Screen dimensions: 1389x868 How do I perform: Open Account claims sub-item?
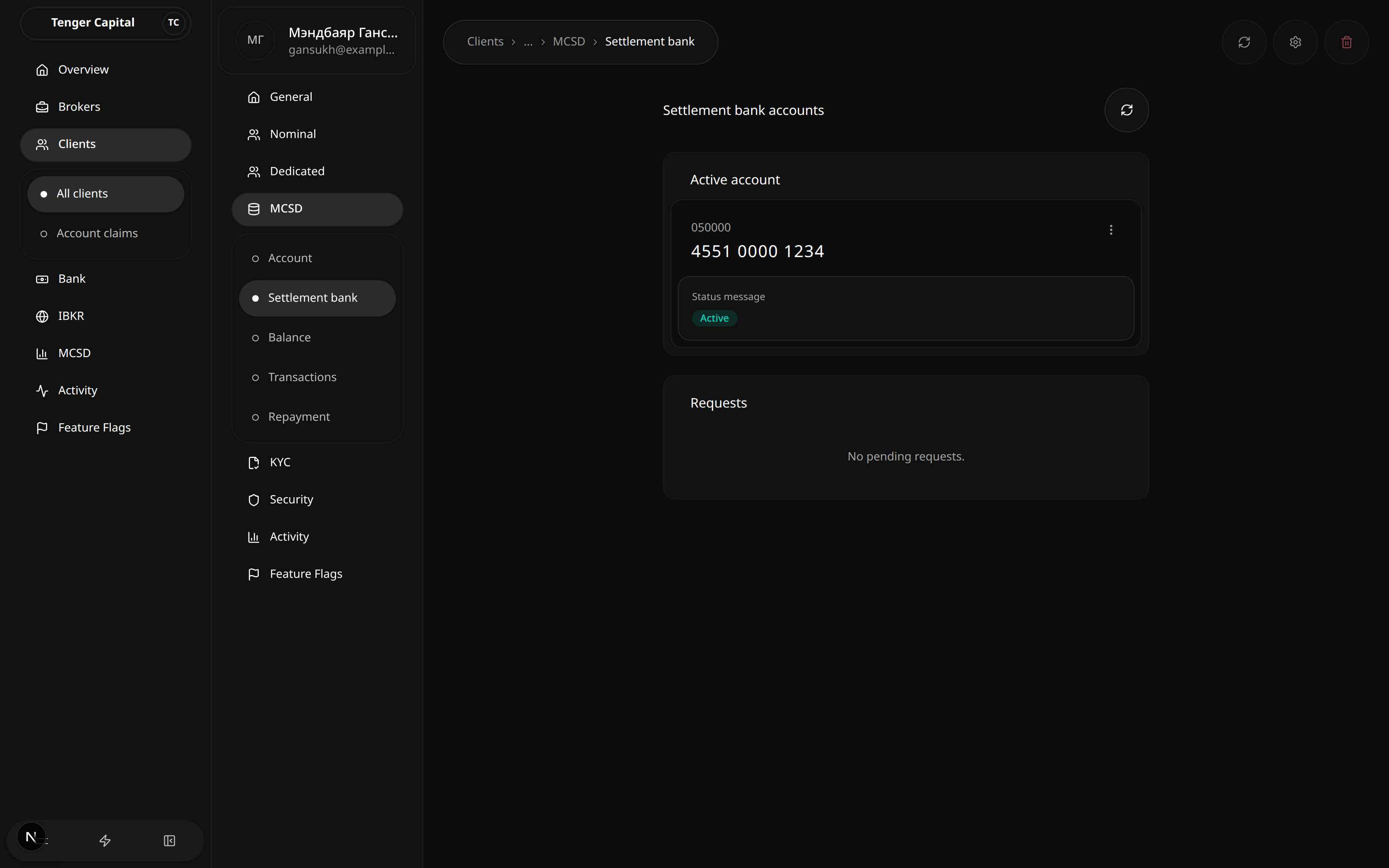pyautogui.click(x=105, y=233)
